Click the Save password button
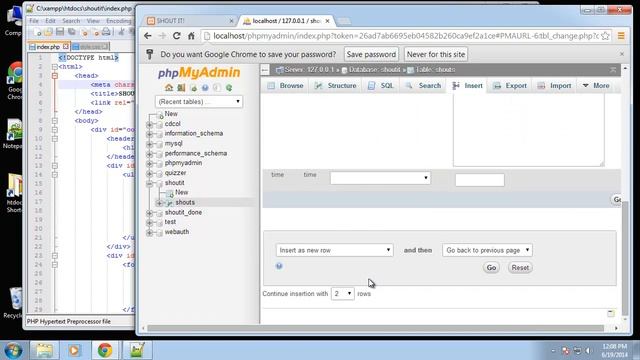Screen dimensions: 640x360 pyautogui.click(x=371, y=54)
